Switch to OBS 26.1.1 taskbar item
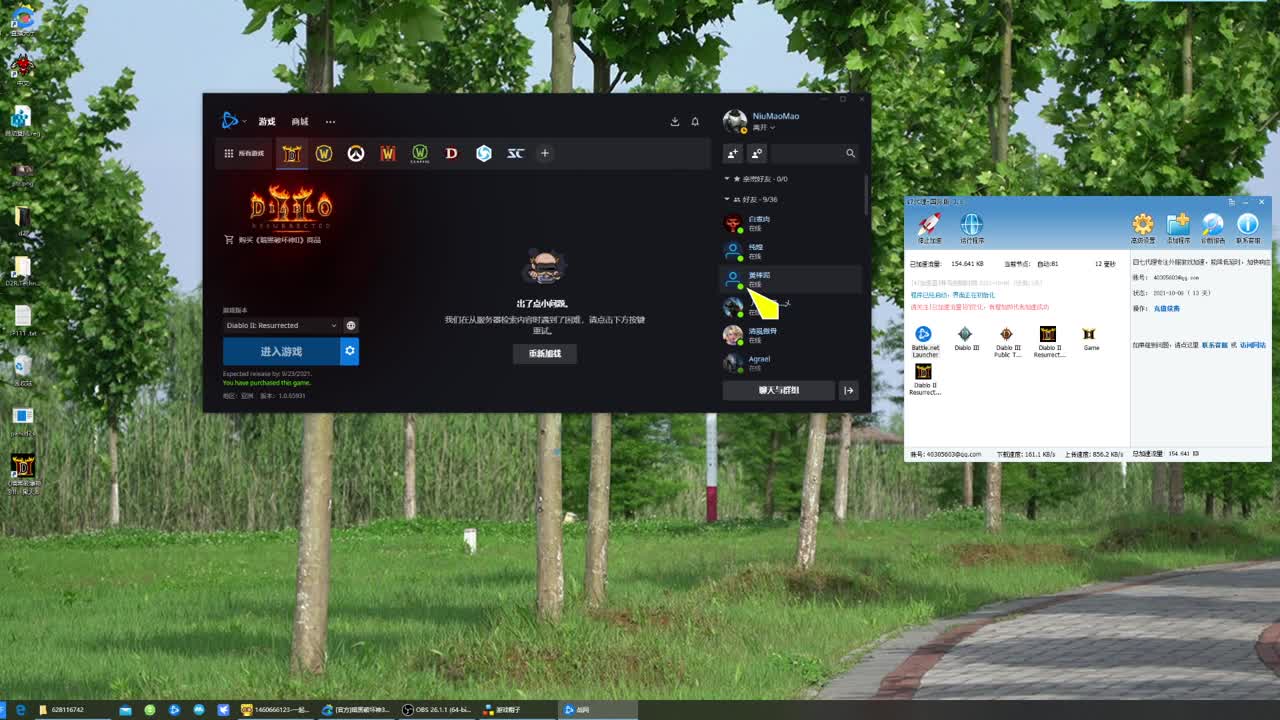Viewport: 1280px width, 720px height. click(x=437, y=710)
